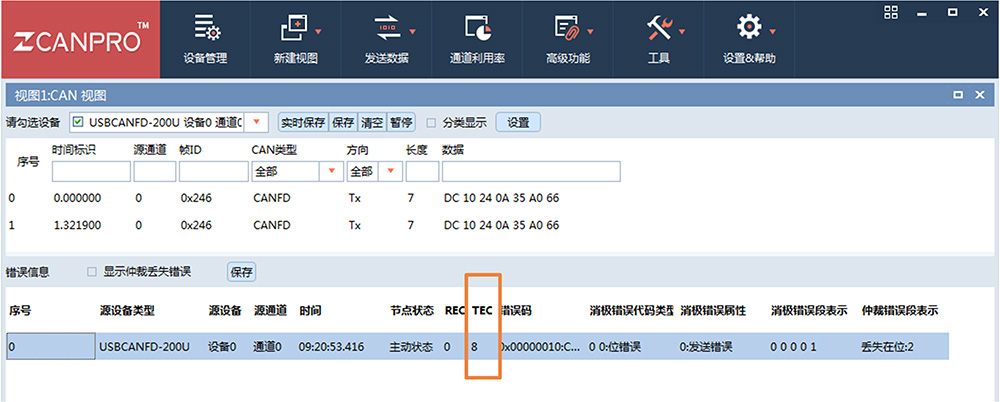Open 设置&帮助 gear icon
Image resolution: width=1000 pixels, height=402 pixels.
(x=749, y=28)
